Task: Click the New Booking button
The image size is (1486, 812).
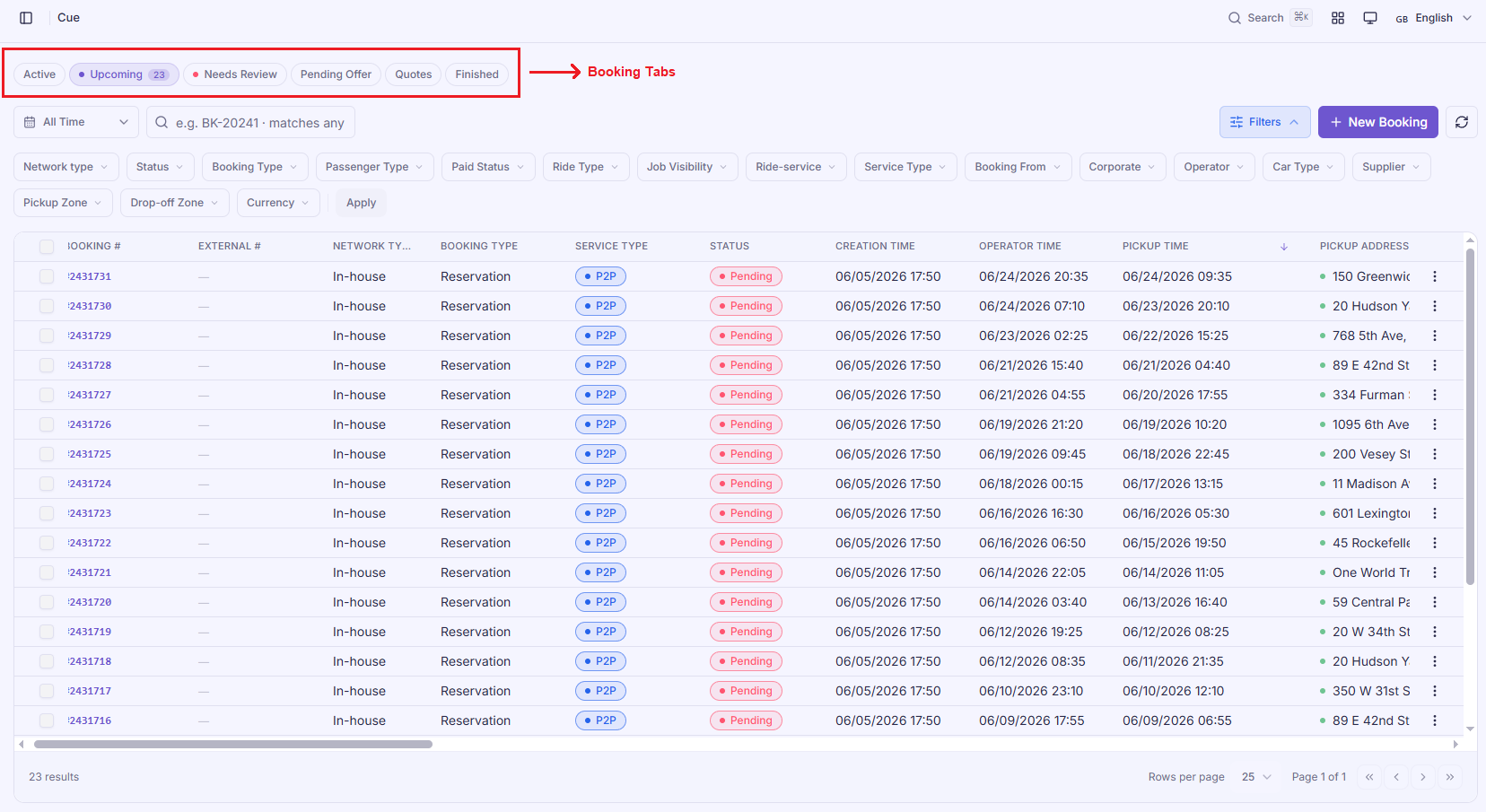Action: [1378, 122]
